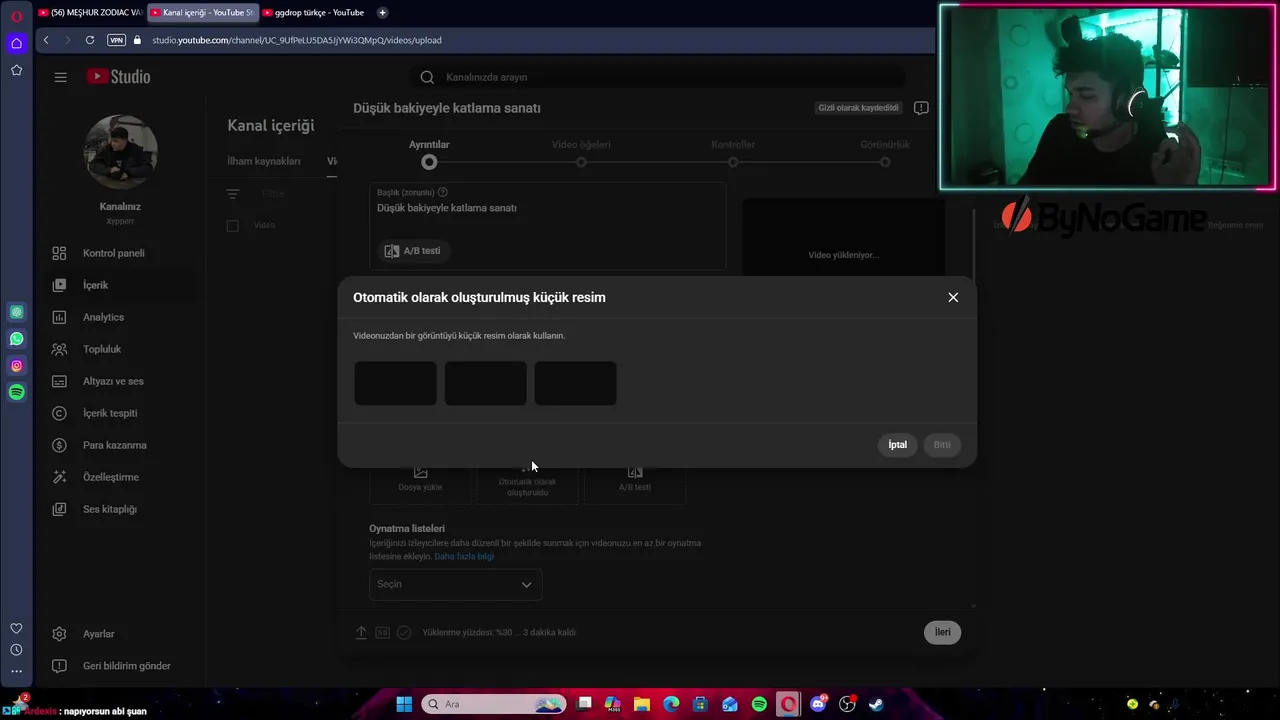Click the YouTube Studio logo
The image size is (1280, 720).
118,77
